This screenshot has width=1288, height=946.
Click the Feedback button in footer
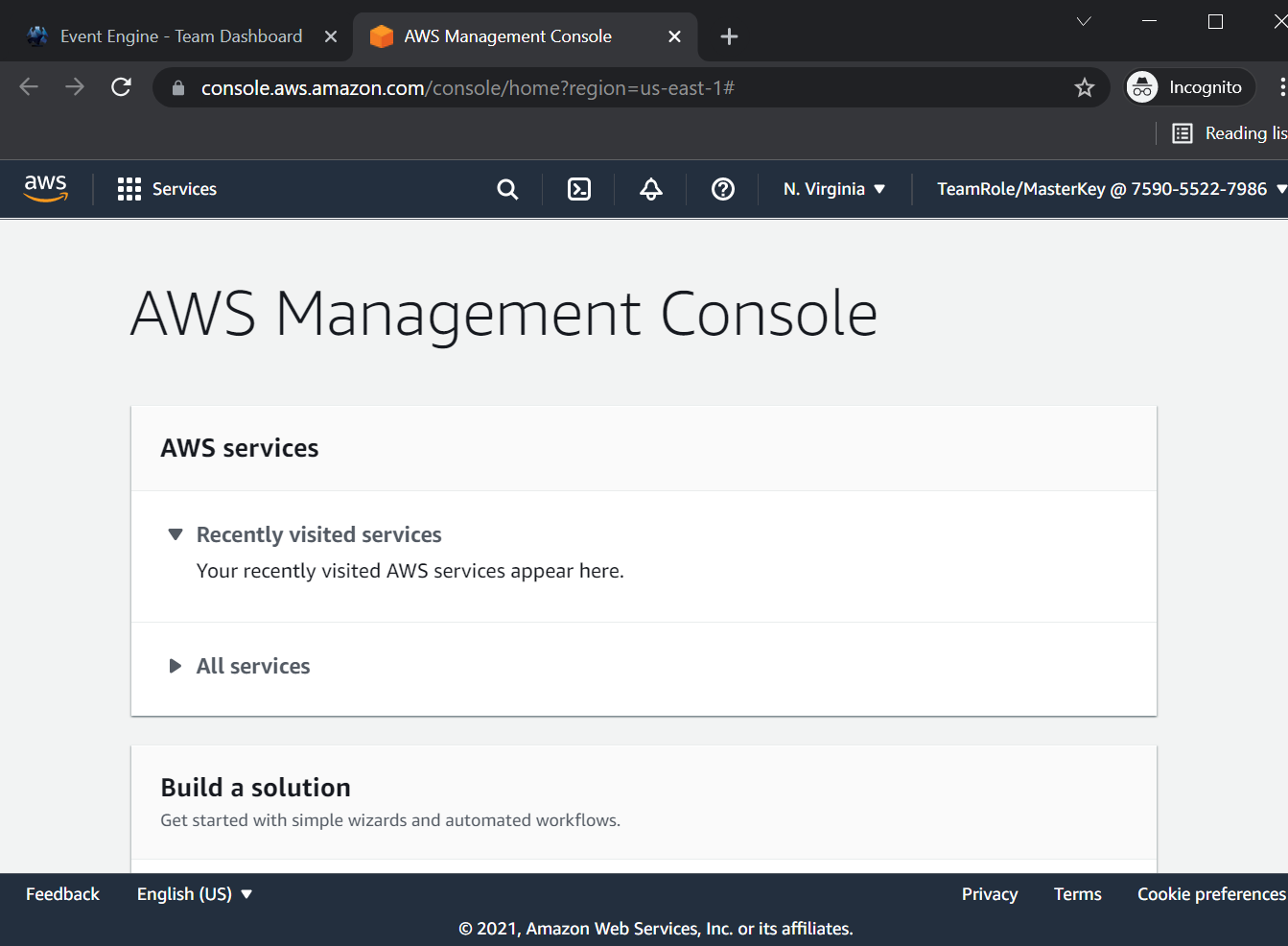(x=62, y=894)
